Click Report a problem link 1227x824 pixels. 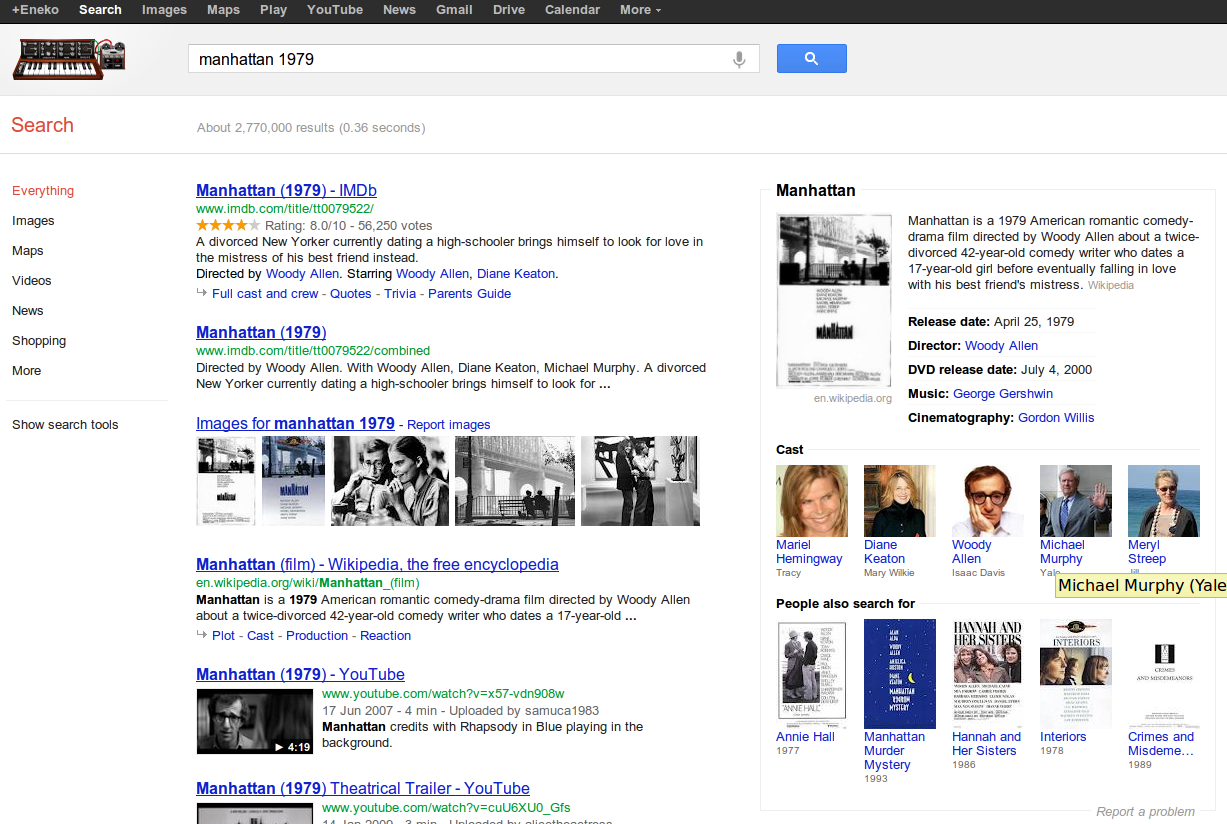click(1146, 812)
